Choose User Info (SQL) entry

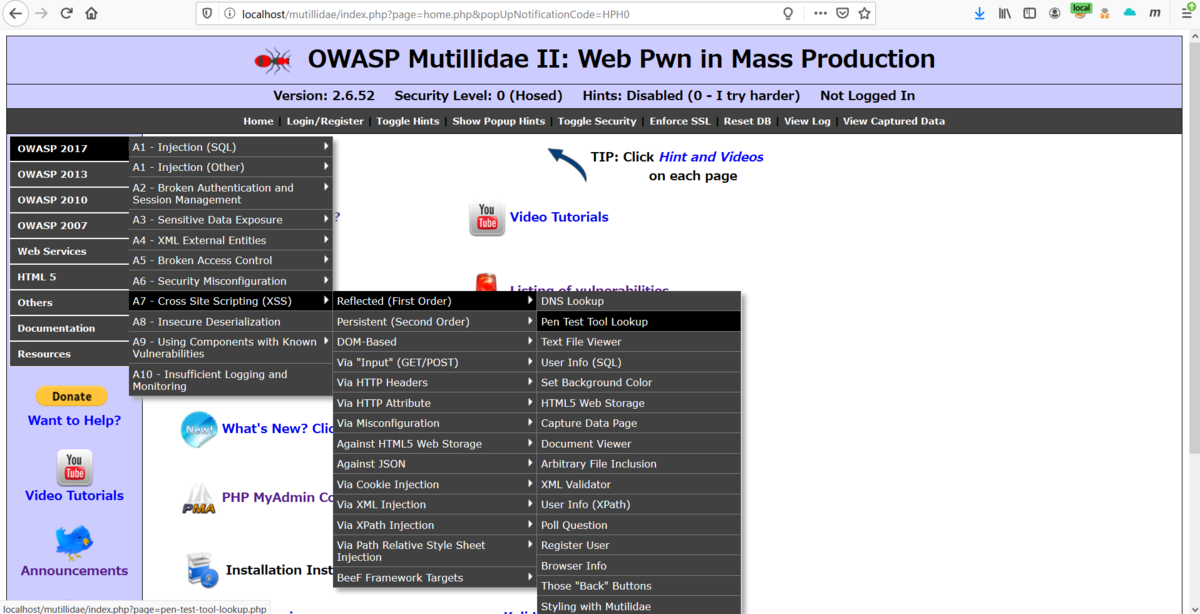(639, 362)
